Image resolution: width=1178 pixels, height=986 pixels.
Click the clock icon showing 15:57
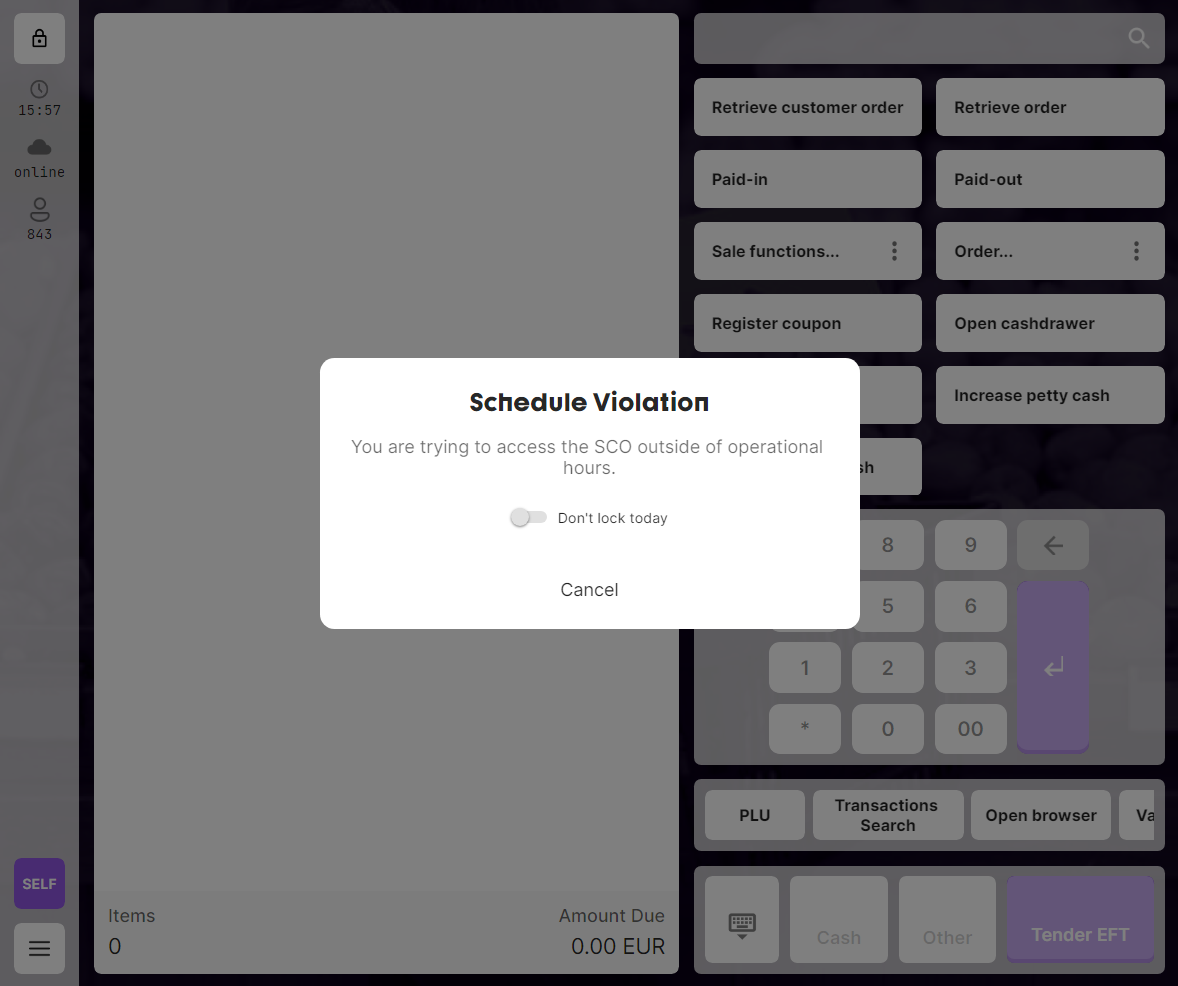[39, 89]
